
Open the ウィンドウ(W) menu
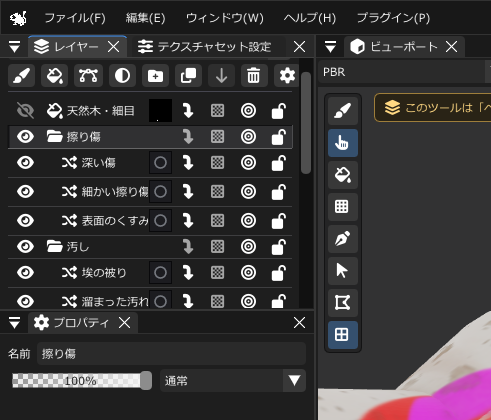pyautogui.click(x=225, y=18)
